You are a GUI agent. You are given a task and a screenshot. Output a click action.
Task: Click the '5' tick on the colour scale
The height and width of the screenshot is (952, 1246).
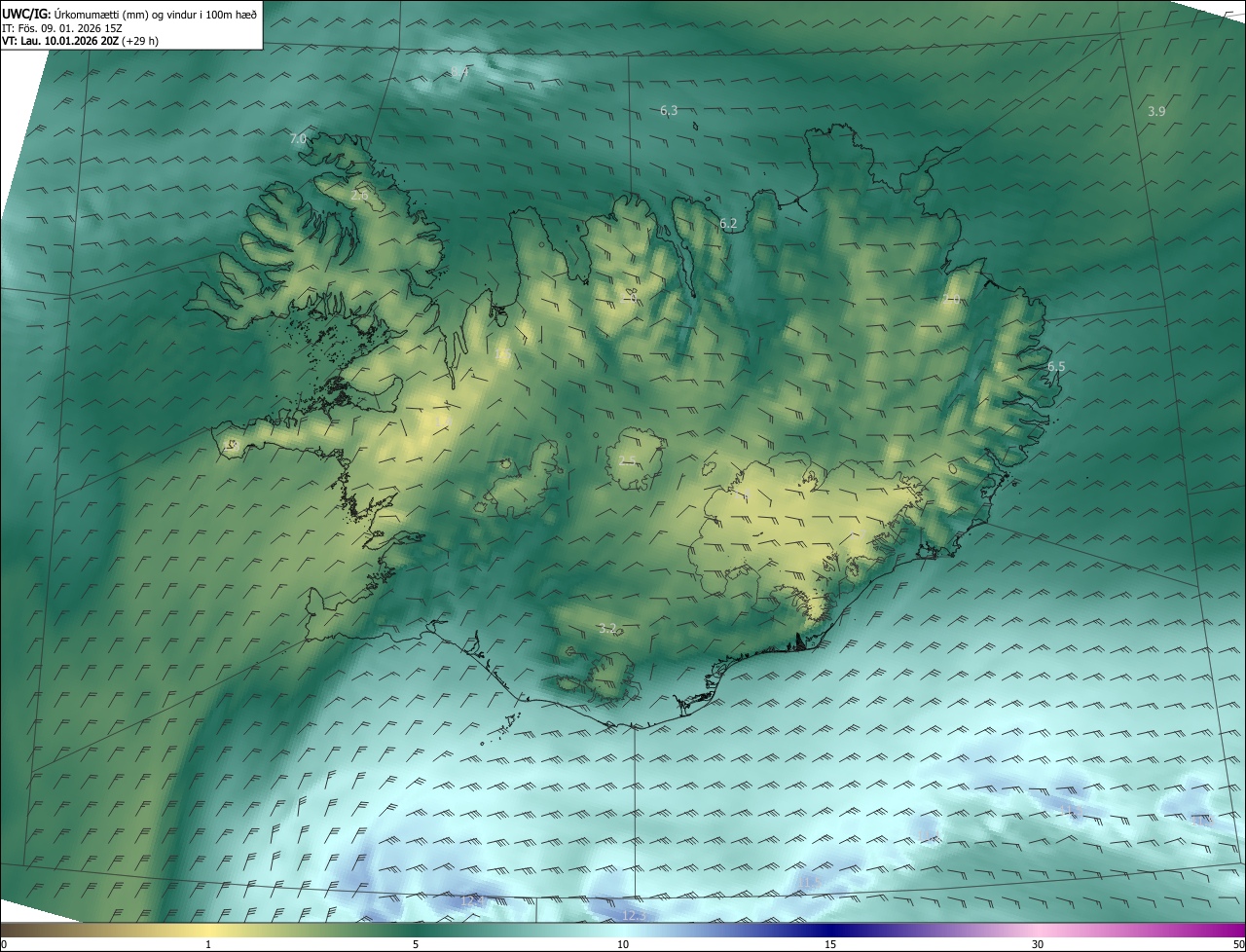pyautogui.click(x=416, y=944)
